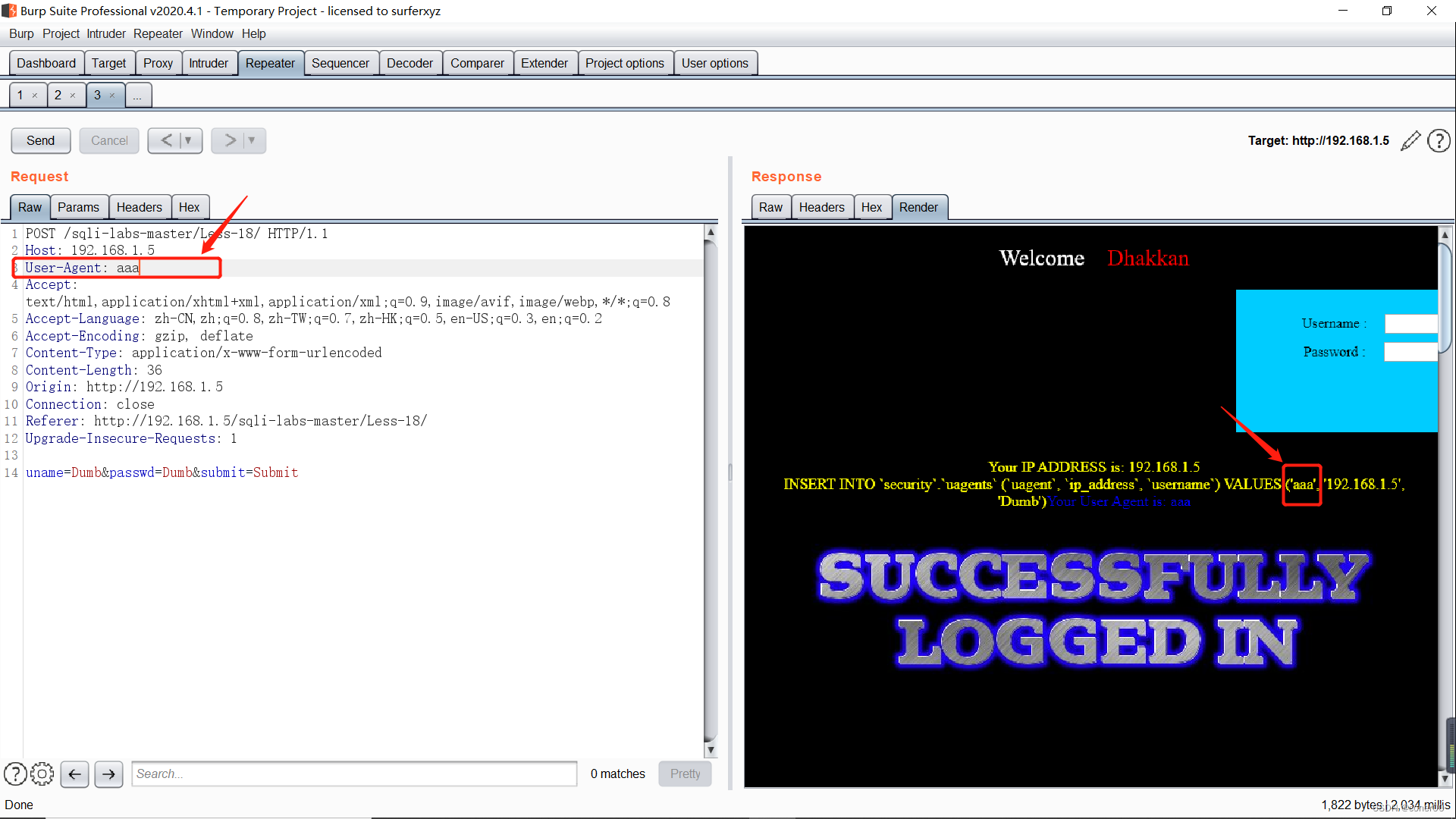Switch to the Intruder tab
1456x819 pixels.
pyautogui.click(x=208, y=63)
